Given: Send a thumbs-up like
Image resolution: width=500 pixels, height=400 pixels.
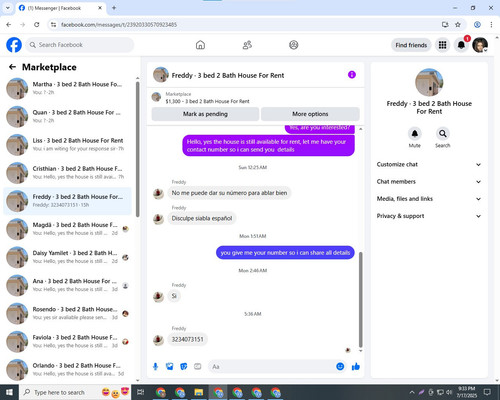Looking at the screenshot, I should [356, 367].
